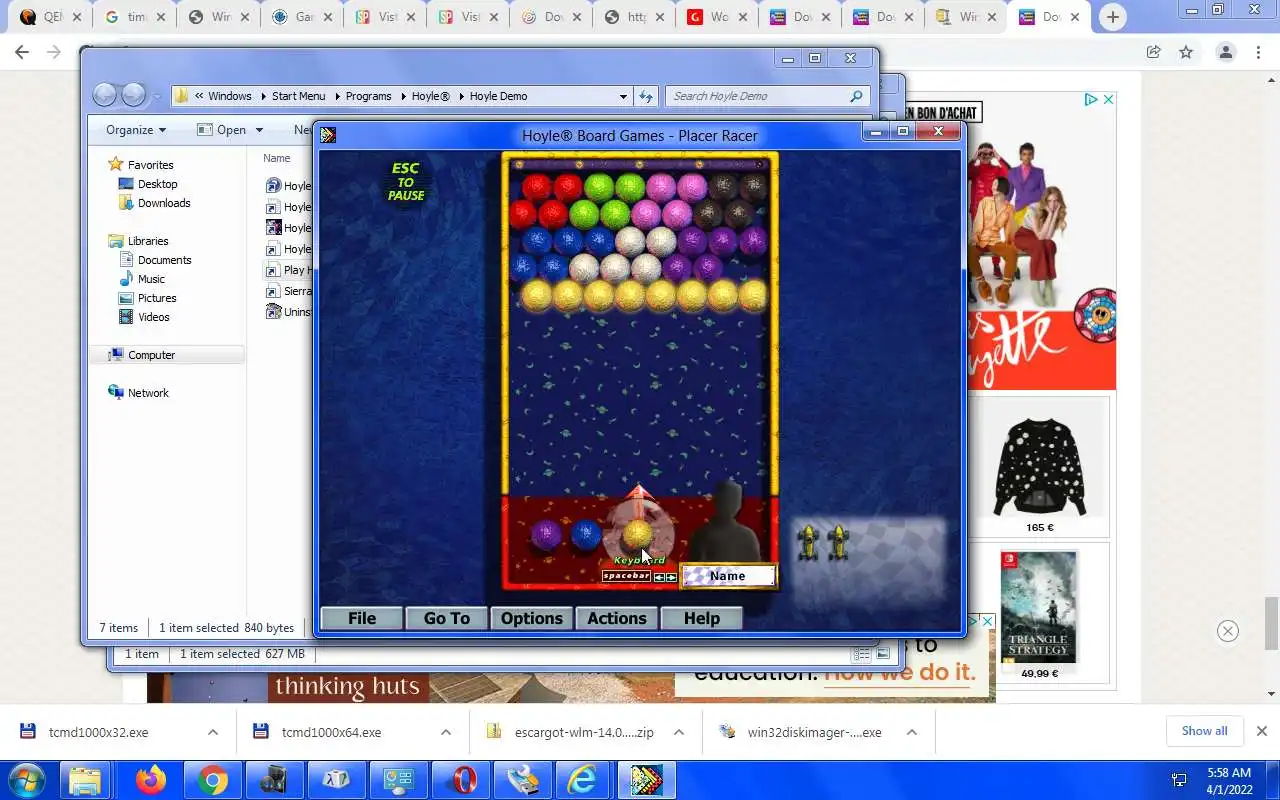Viewport: 1280px width, 800px height.
Task: Click Chrome's browser back arrow
Action: [22, 52]
